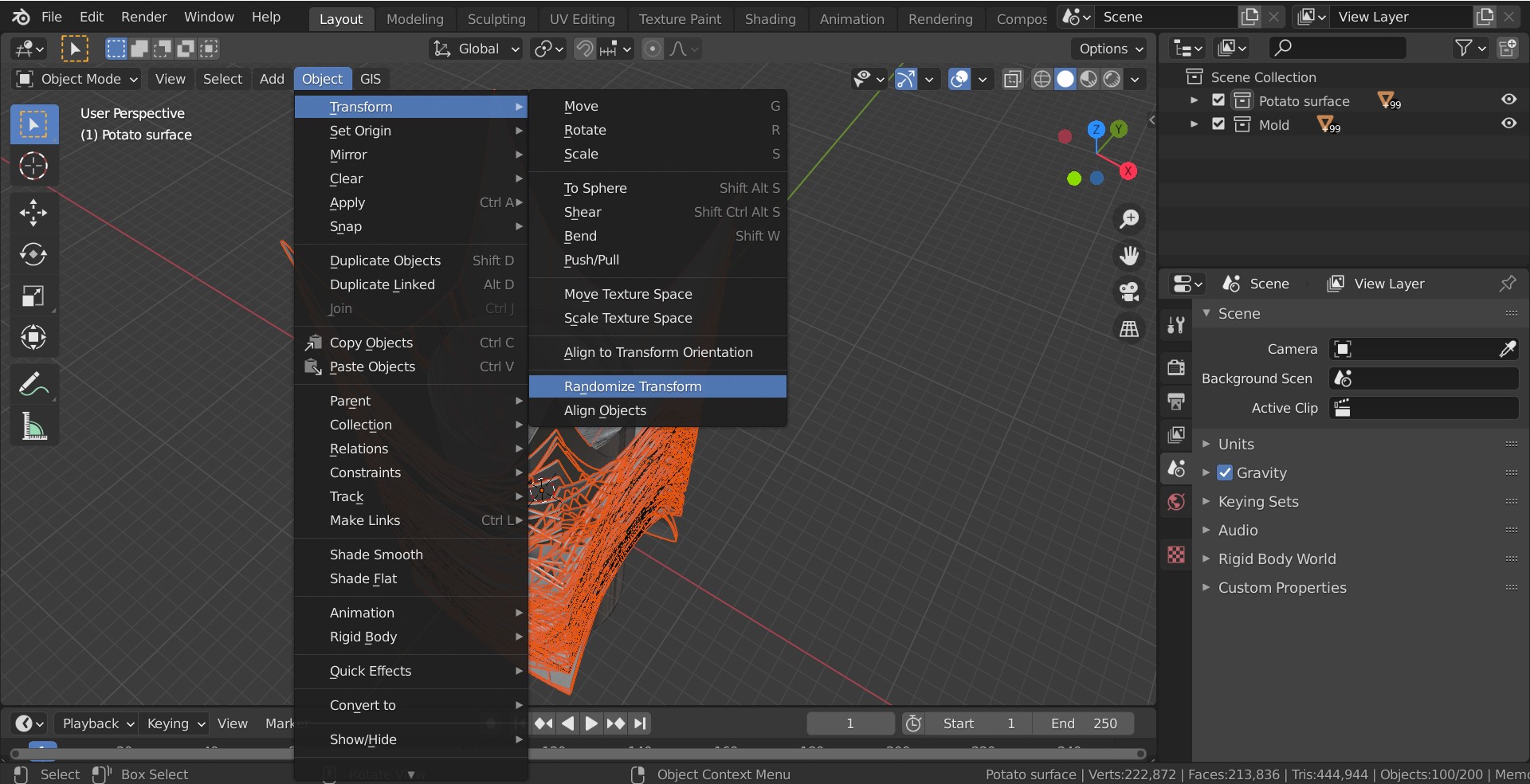Open the World properties tab icon
Screen dimensions: 1530x784
(1176, 502)
